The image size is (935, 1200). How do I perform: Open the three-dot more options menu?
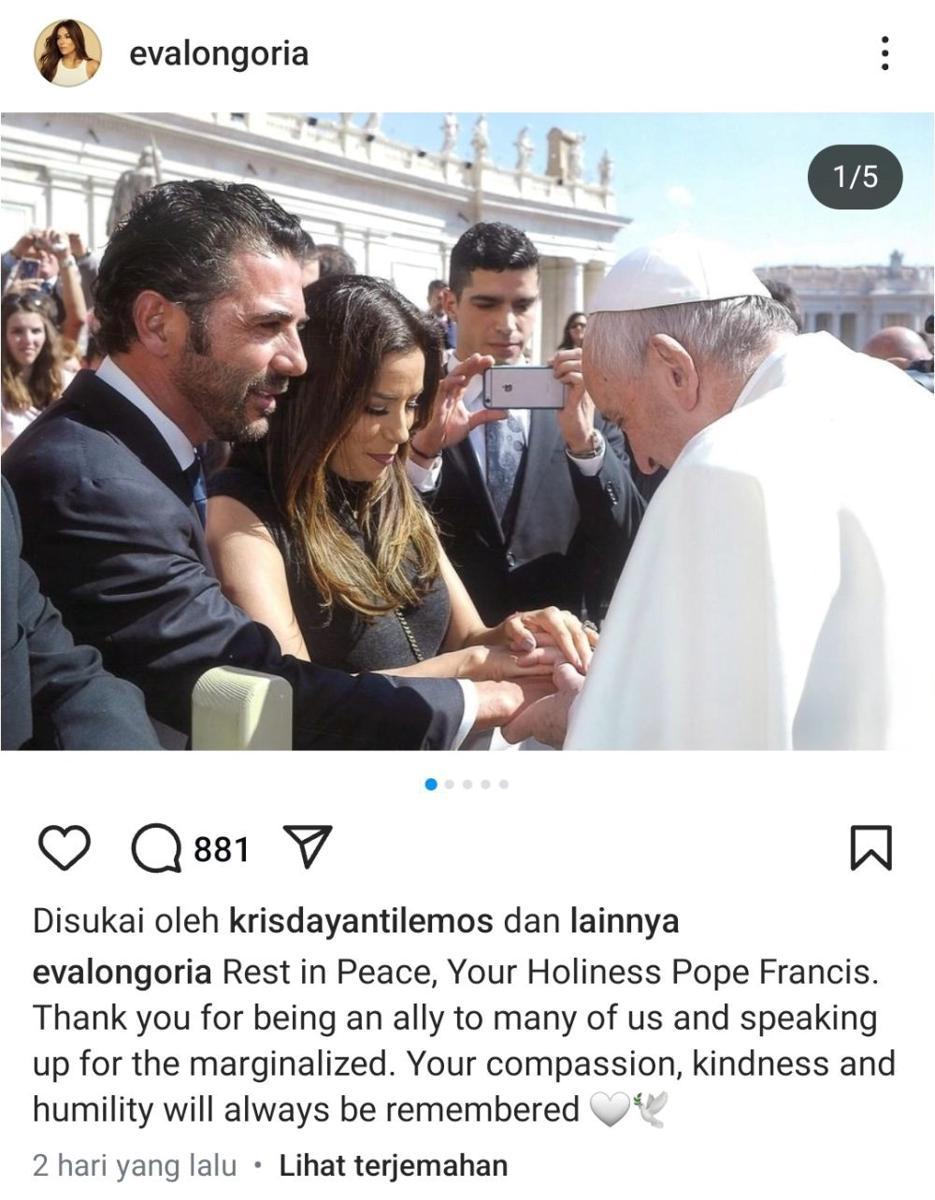(x=884, y=53)
